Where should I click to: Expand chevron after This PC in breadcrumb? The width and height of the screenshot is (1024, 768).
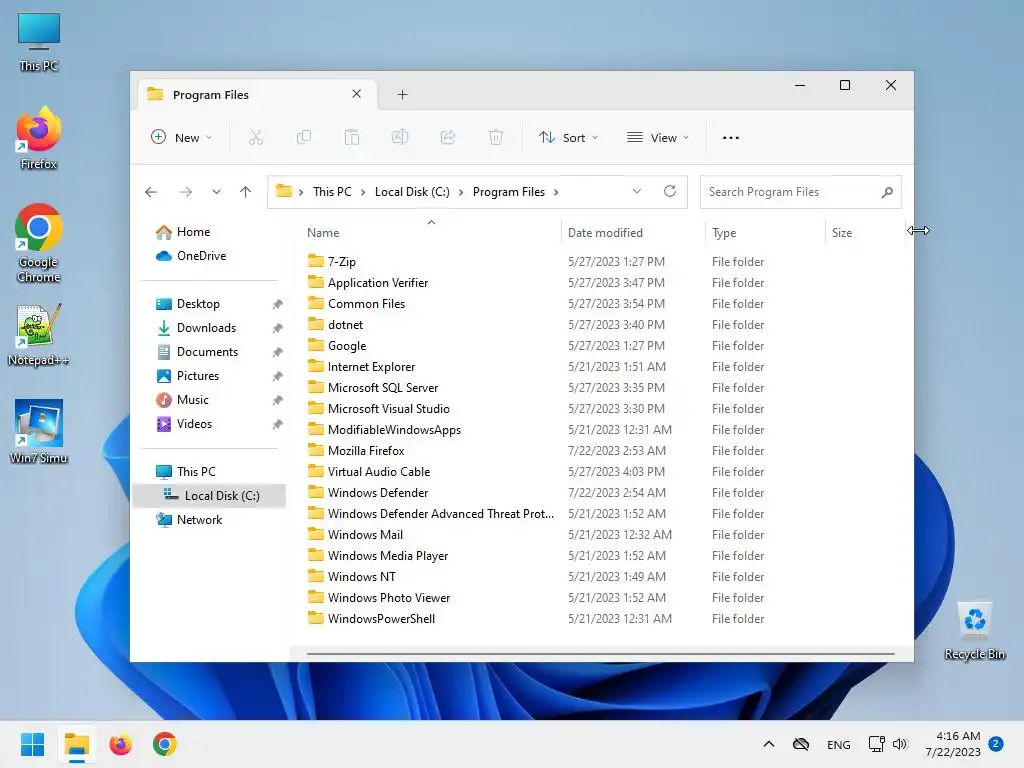pyautogui.click(x=363, y=192)
